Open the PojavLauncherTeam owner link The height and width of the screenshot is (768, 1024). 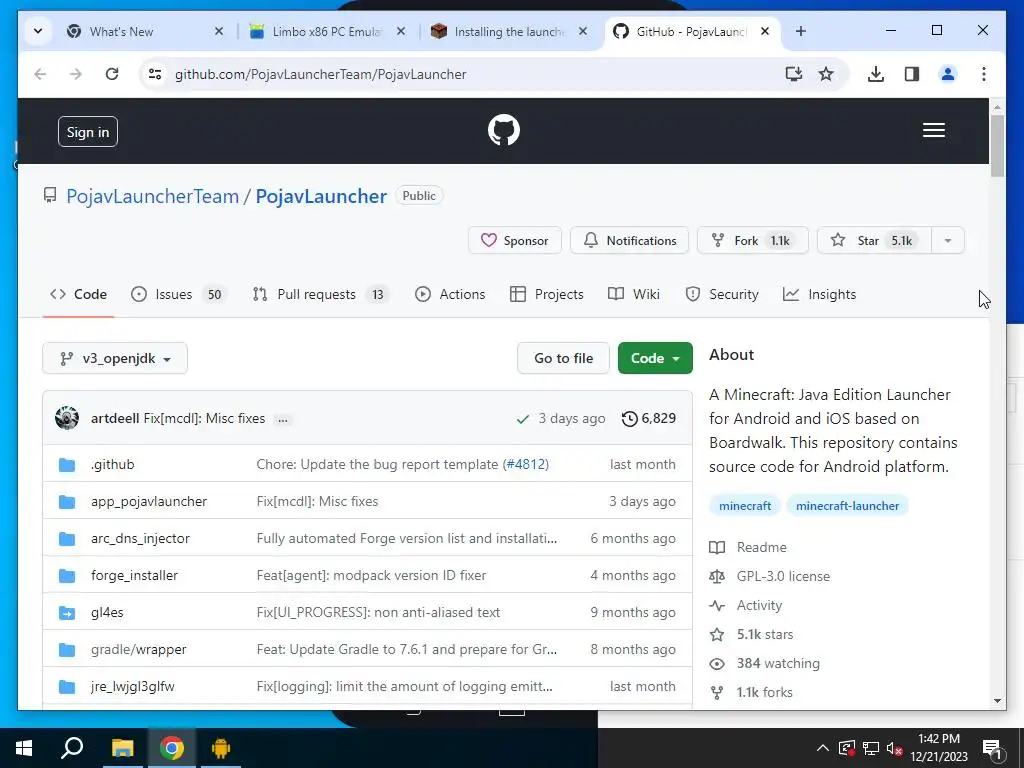click(x=153, y=196)
